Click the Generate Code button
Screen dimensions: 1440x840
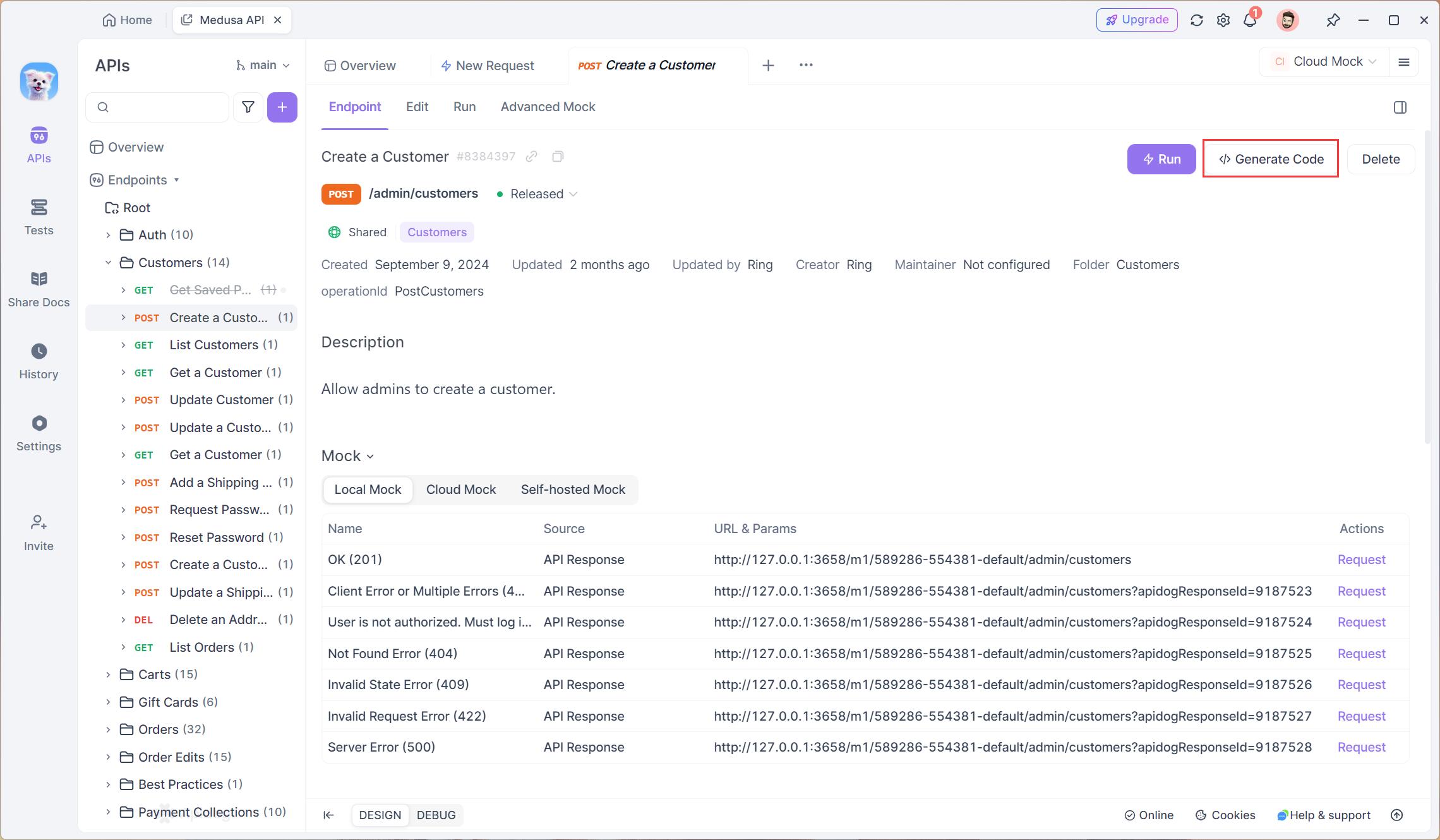[1271, 159]
